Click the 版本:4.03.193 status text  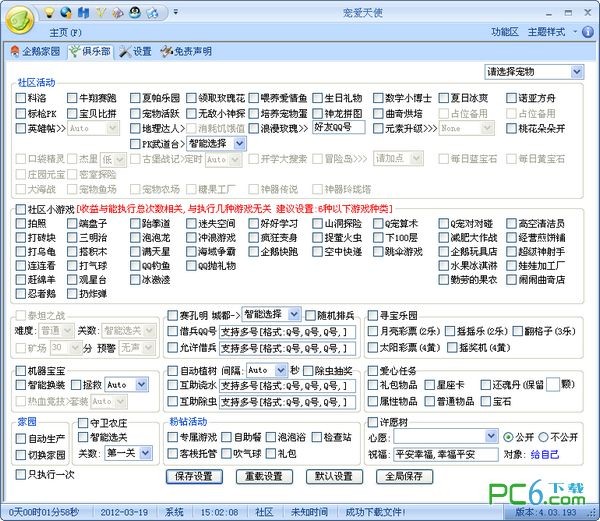(x=545, y=512)
